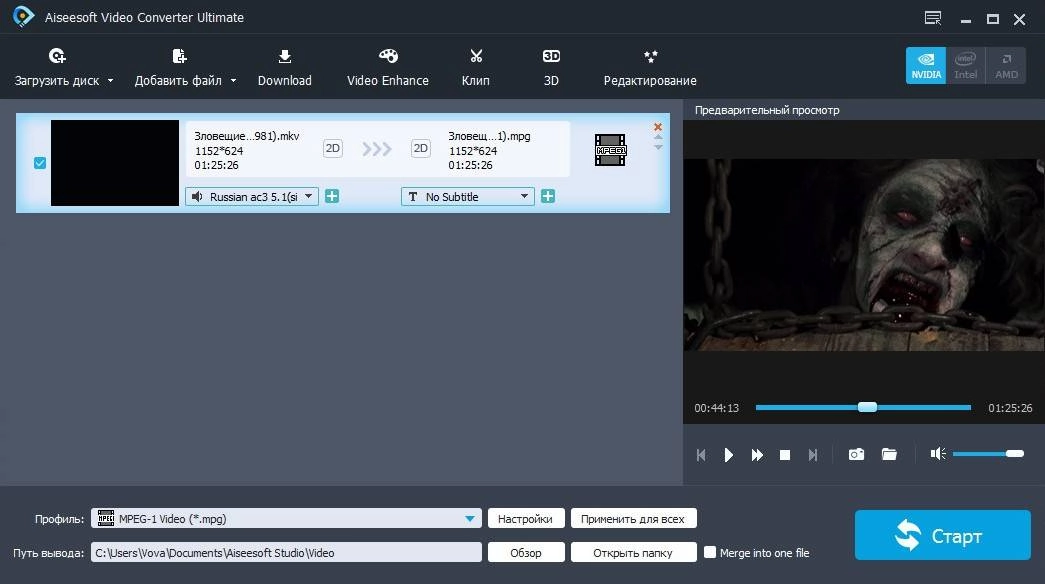This screenshot has height=584, width=1045.
Task: Toggle NVIDIA hardware acceleration
Action: (x=926, y=65)
